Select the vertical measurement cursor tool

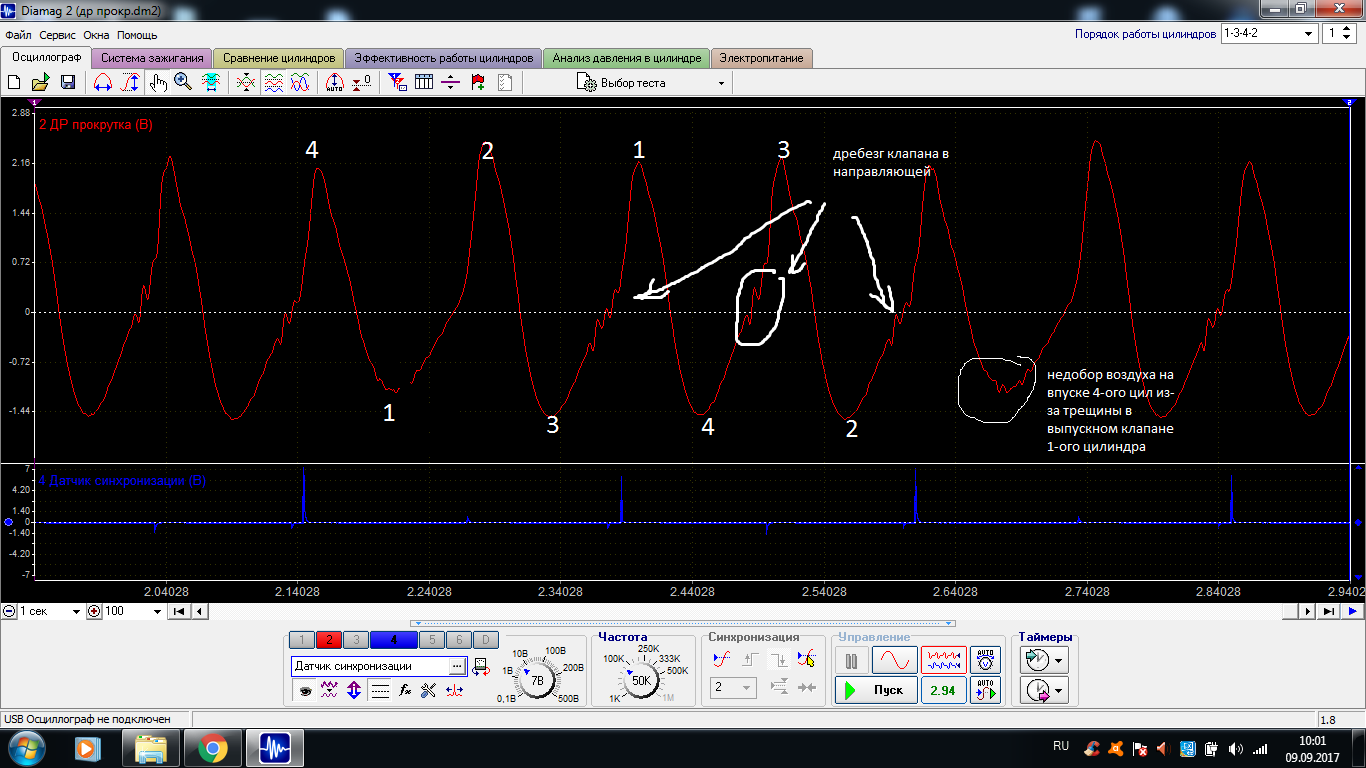[130, 83]
